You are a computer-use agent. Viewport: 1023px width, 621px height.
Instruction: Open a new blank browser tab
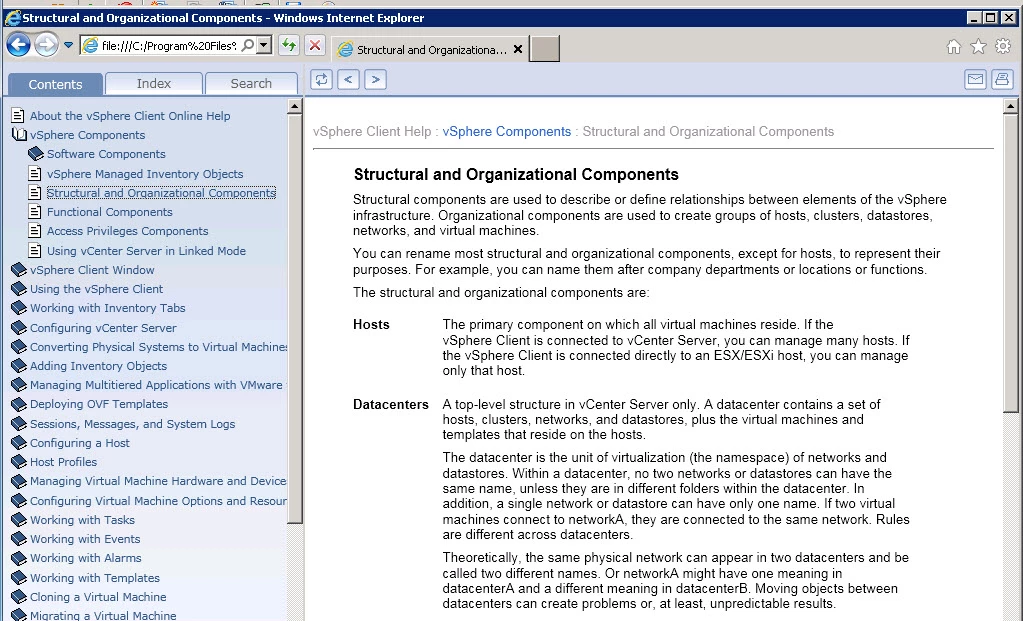click(x=544, y=49)
